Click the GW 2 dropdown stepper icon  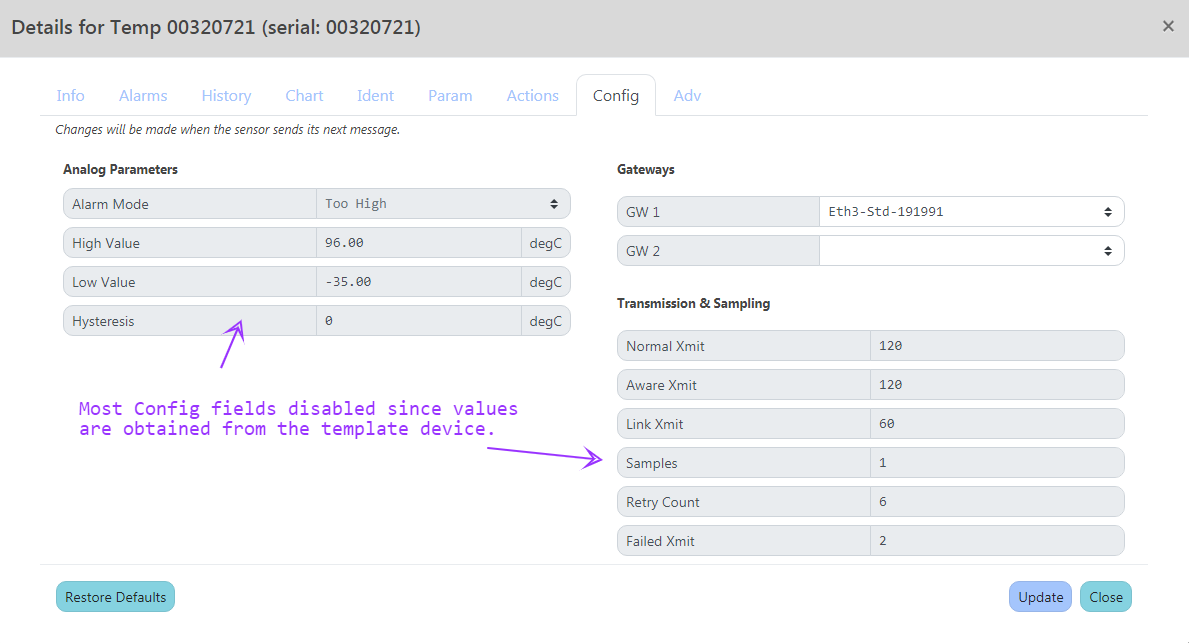[1107, 250]
